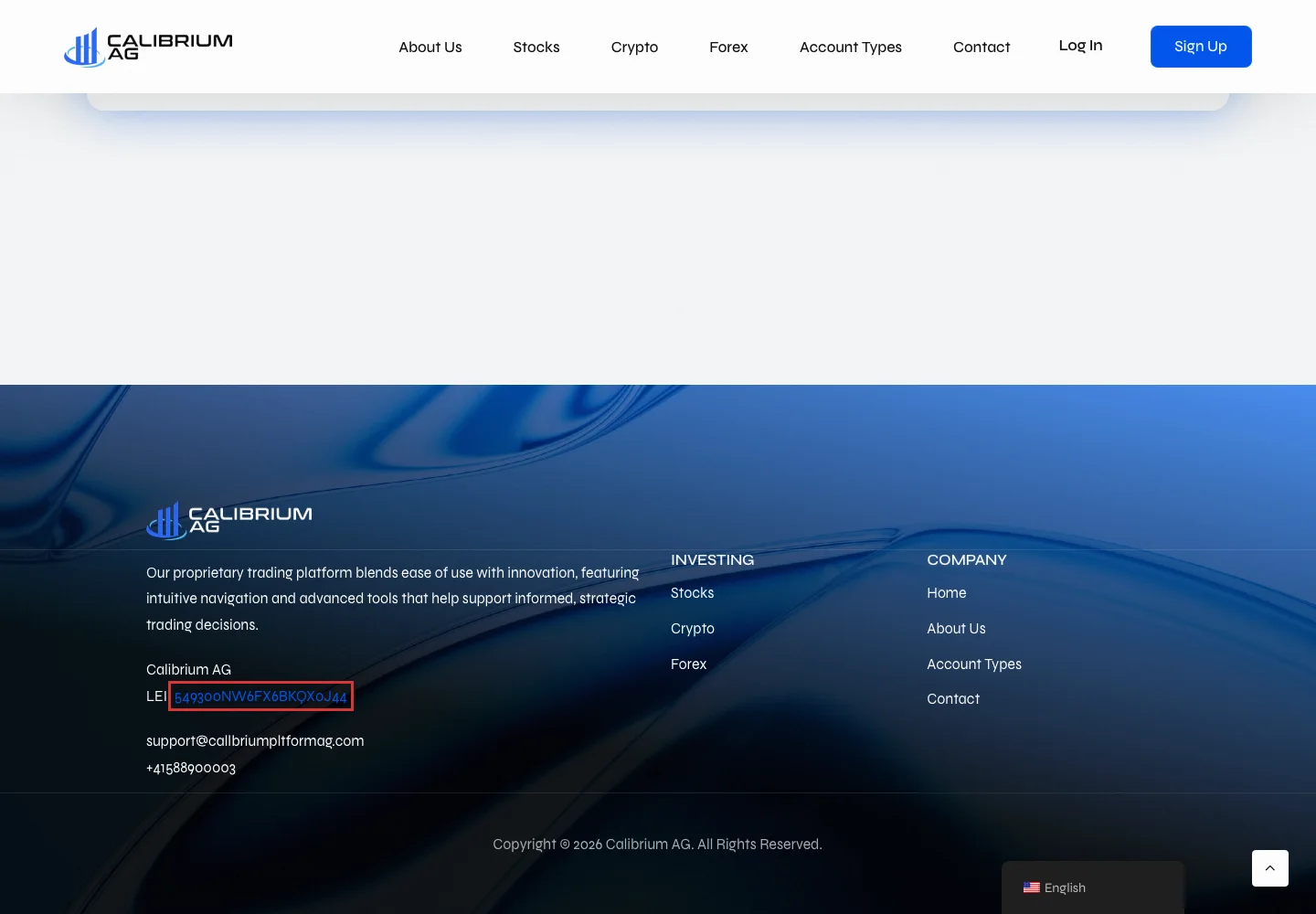Click the support email address

click(255, 741)
